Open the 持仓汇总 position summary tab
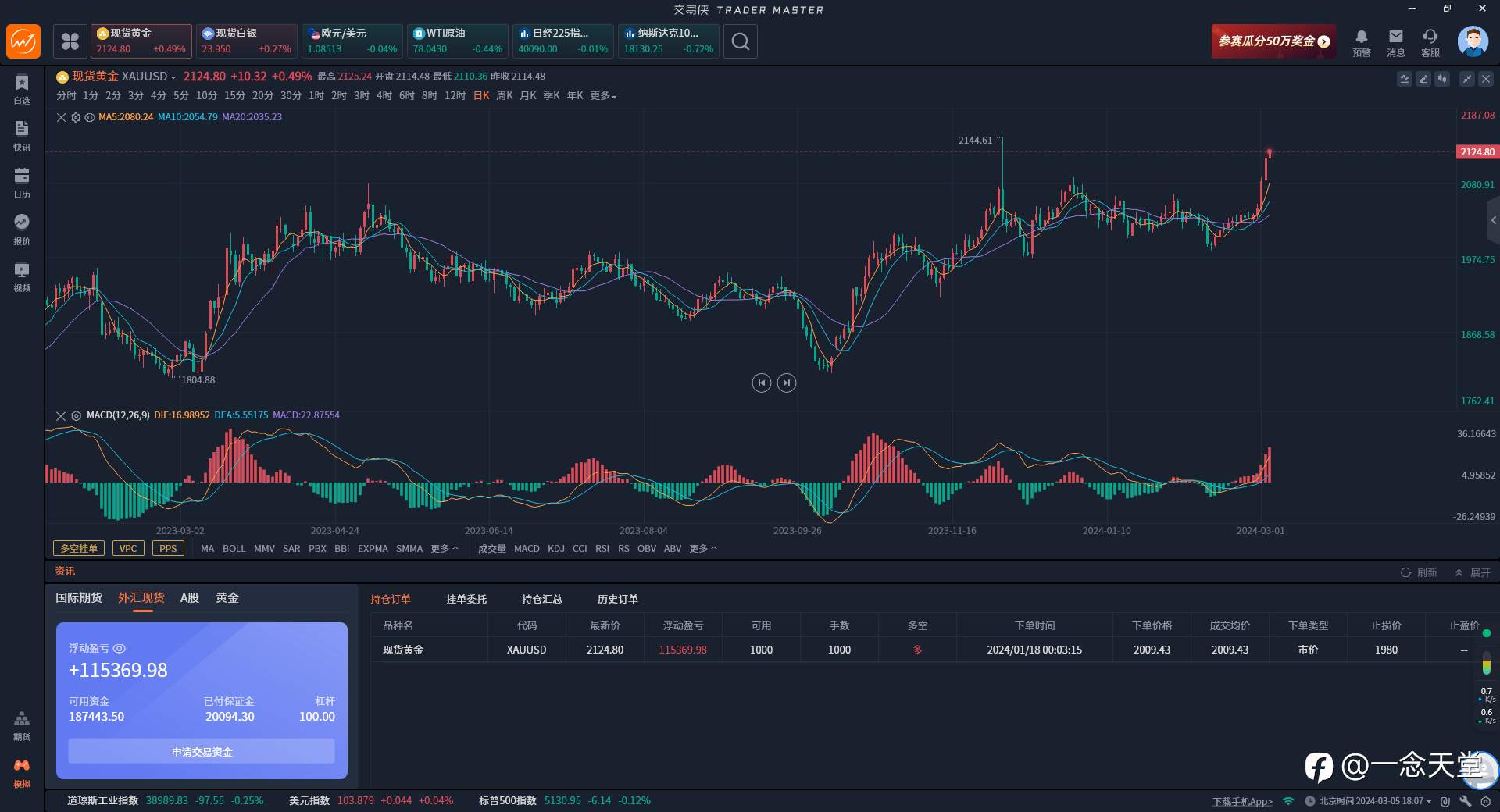 click(x=542, y=599)
